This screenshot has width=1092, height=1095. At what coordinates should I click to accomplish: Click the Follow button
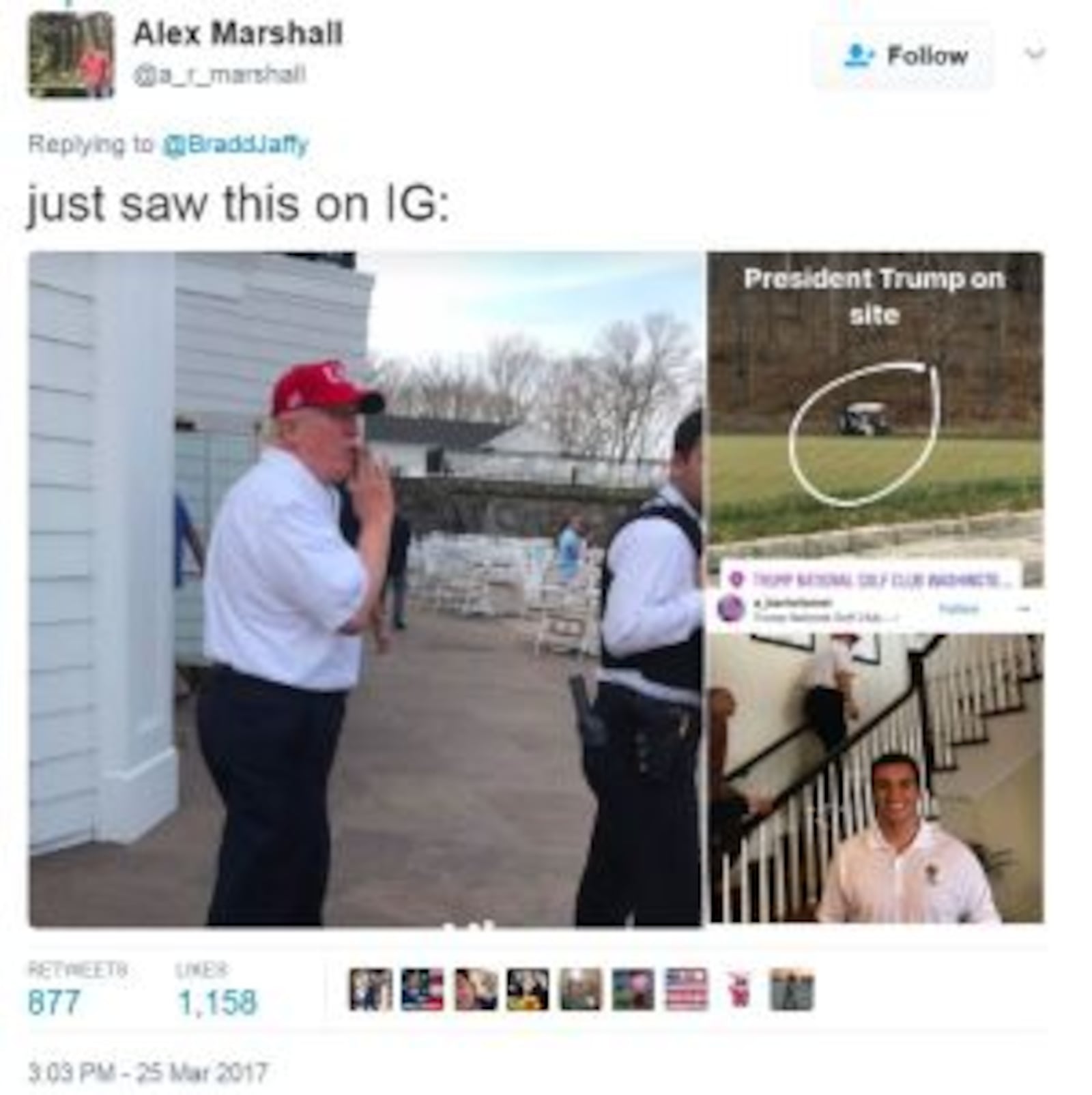click(x=903, y=56)
